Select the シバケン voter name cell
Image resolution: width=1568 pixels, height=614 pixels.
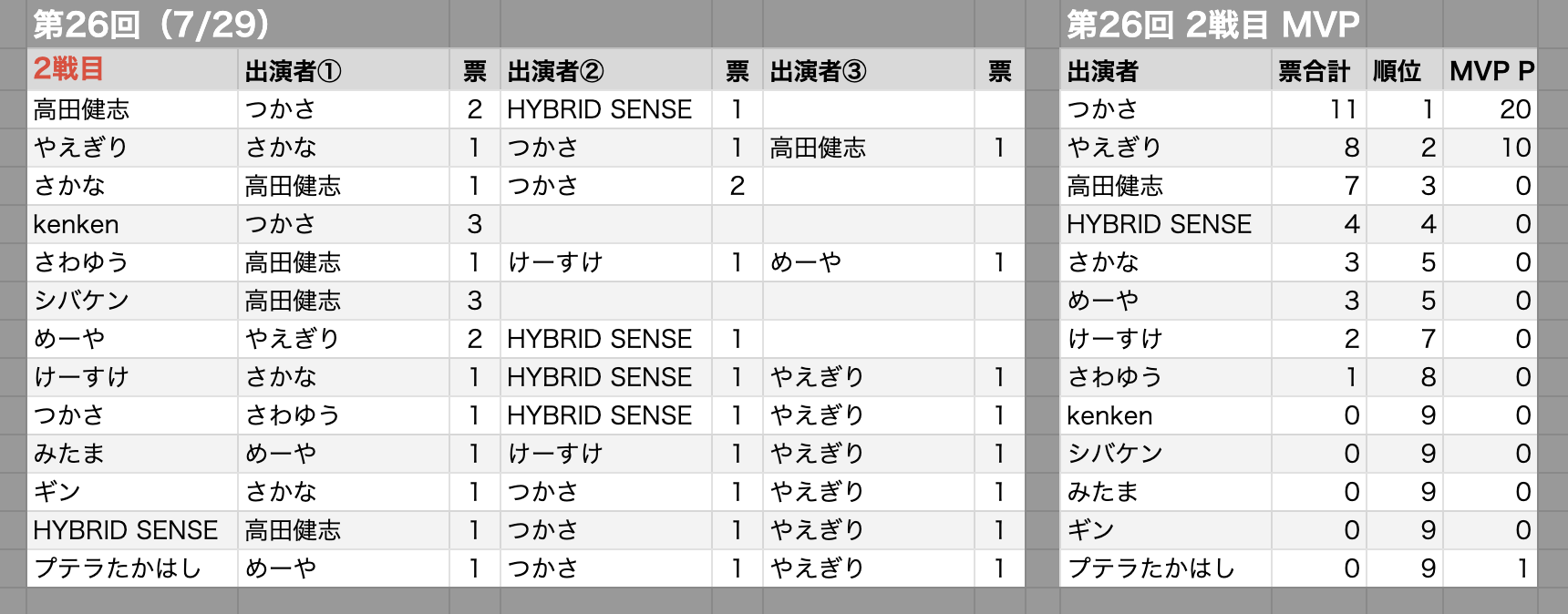(x=133, y=301)
